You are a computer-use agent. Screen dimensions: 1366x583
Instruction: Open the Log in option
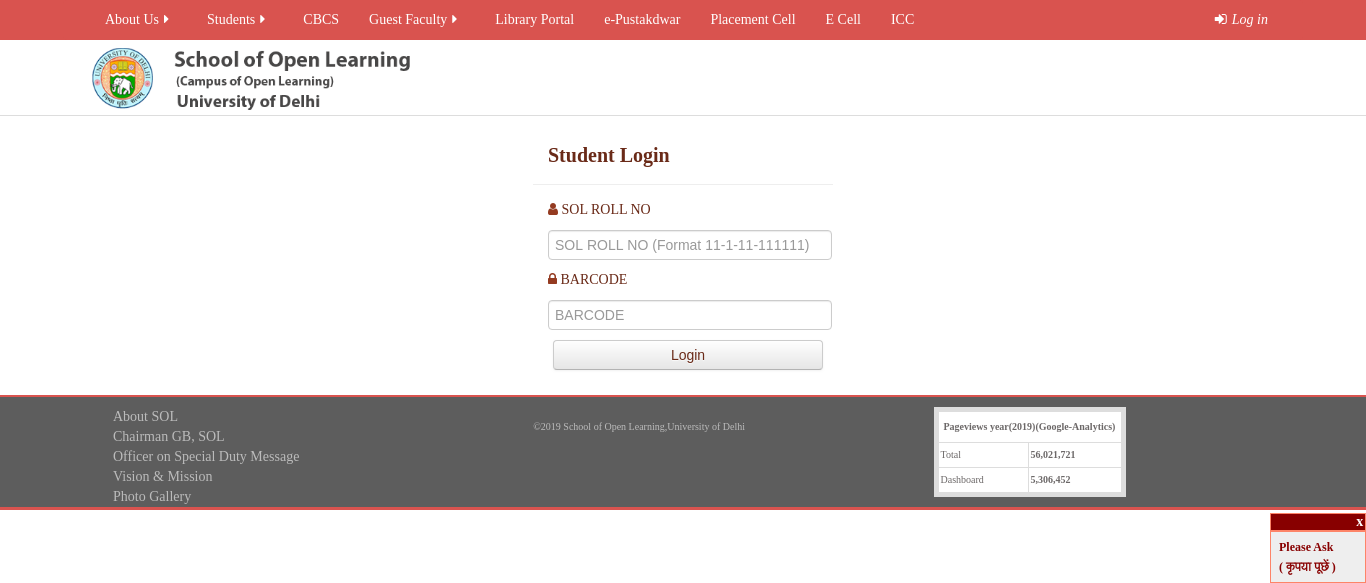click(x=1248, y=19)
